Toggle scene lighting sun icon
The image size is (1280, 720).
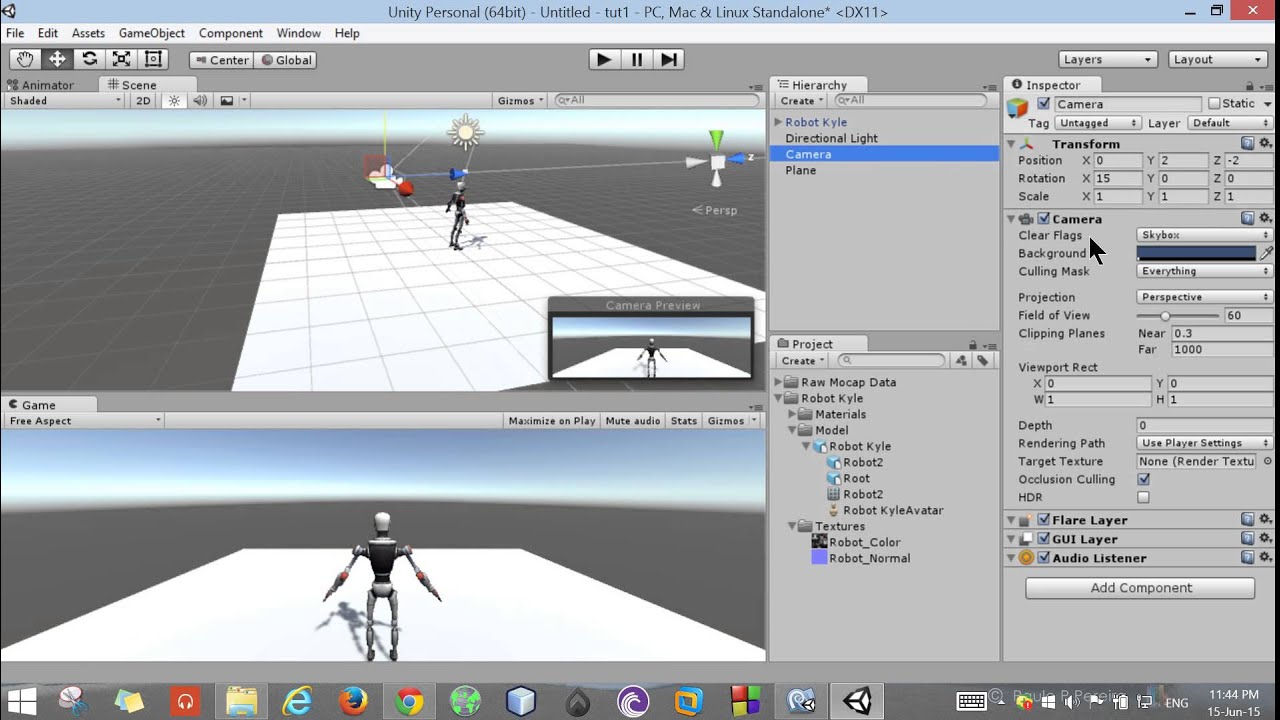[174, 100]
